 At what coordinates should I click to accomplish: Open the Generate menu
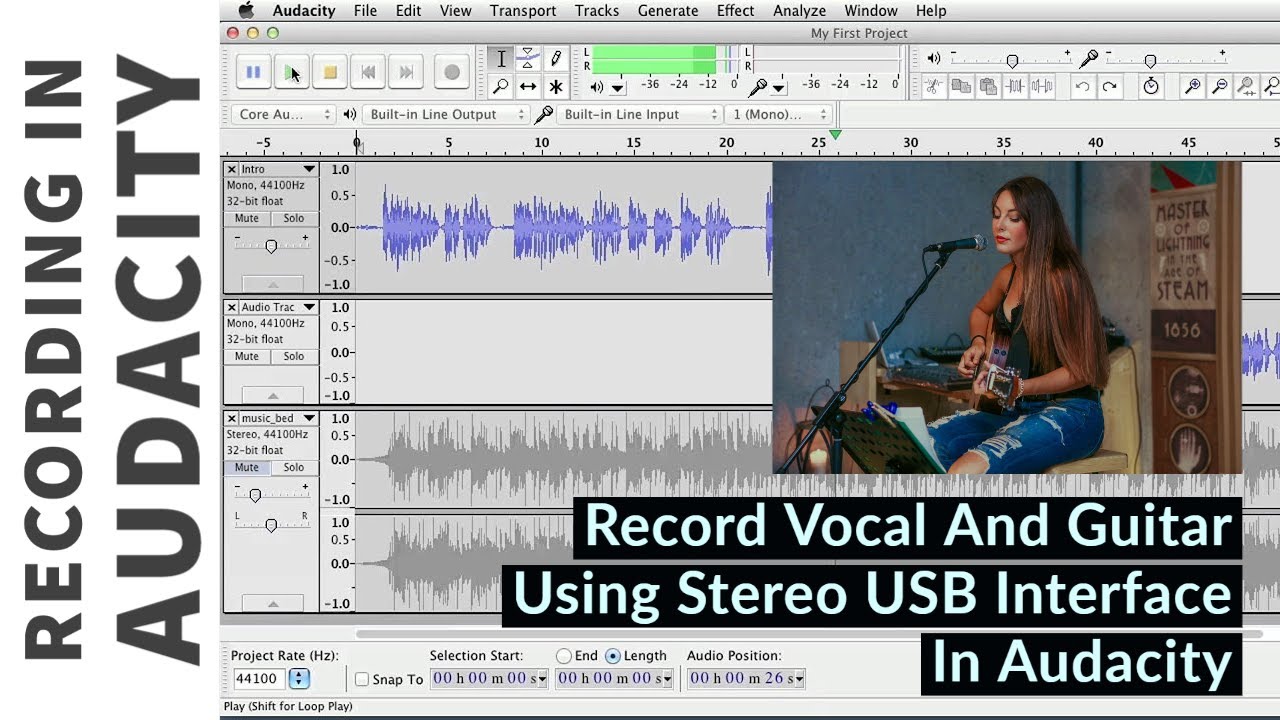[x=668, y=11]
